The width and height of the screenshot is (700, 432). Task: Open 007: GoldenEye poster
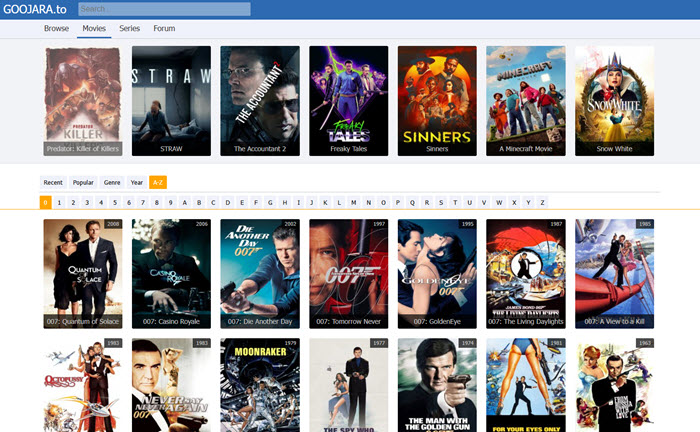point(437,274)
